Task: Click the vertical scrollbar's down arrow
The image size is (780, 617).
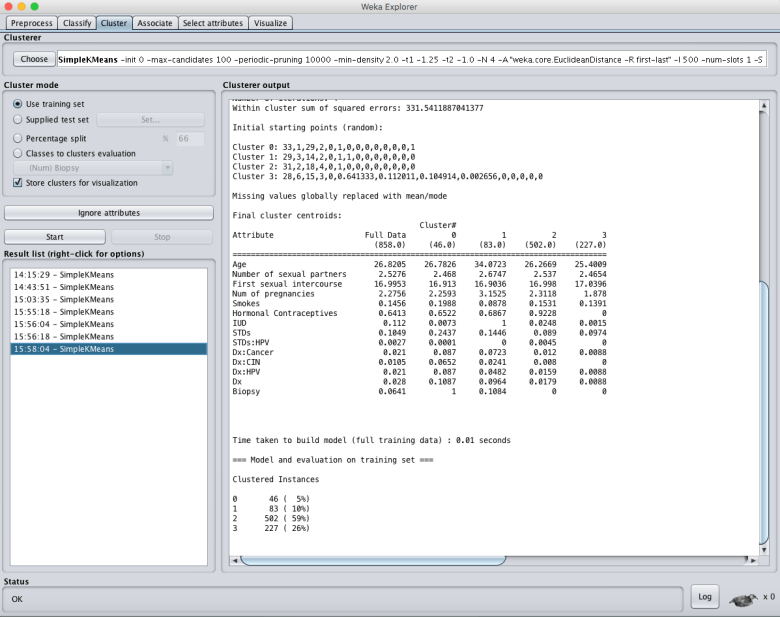Action: (x=765, y=549)
